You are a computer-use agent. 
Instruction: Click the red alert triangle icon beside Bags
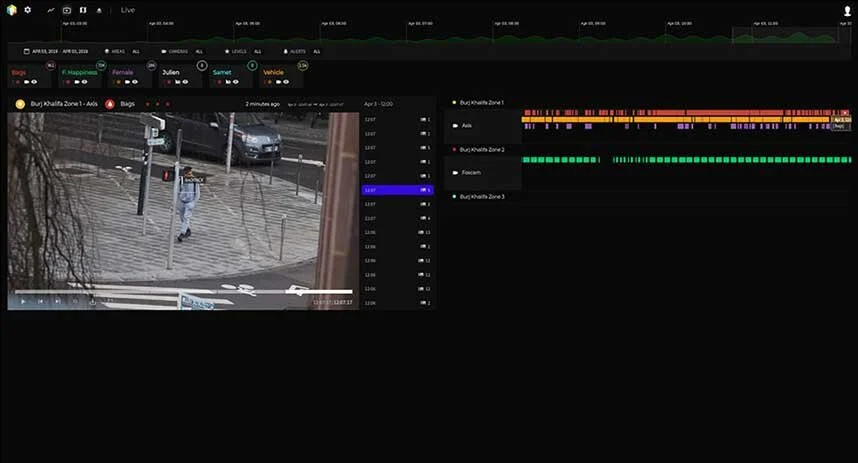tap(109, 104)
